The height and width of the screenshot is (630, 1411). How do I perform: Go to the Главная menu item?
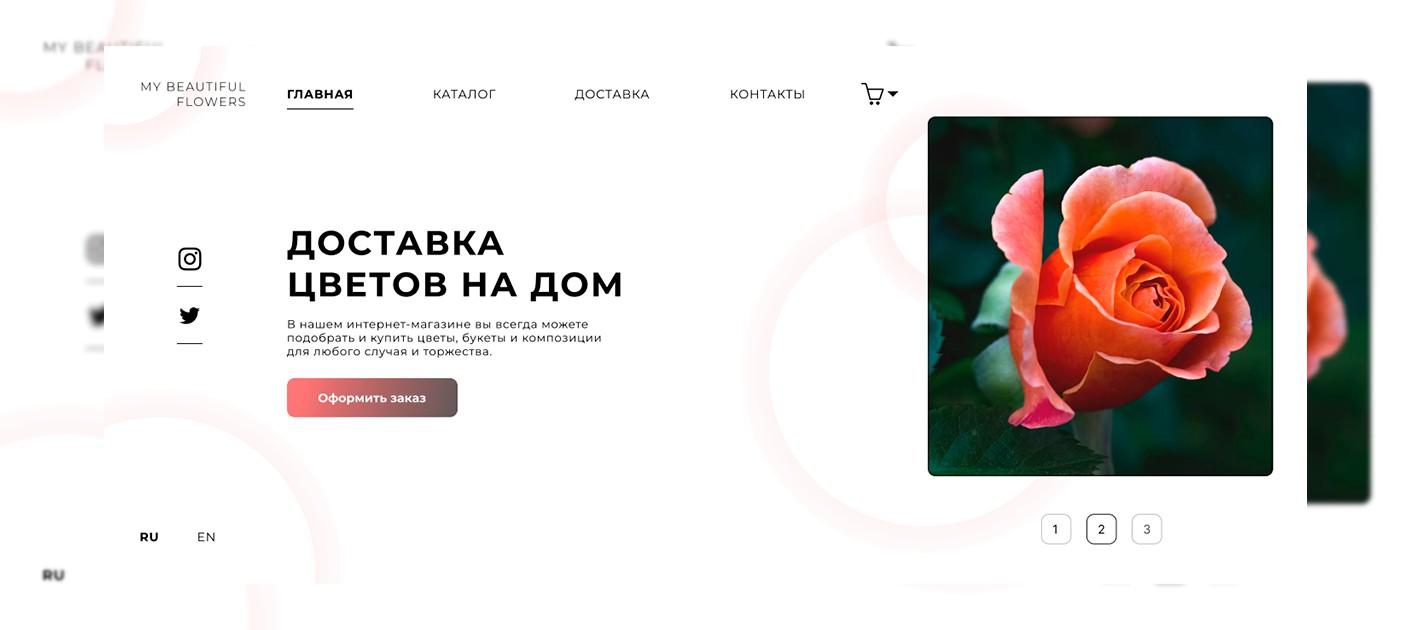[320, 94]
